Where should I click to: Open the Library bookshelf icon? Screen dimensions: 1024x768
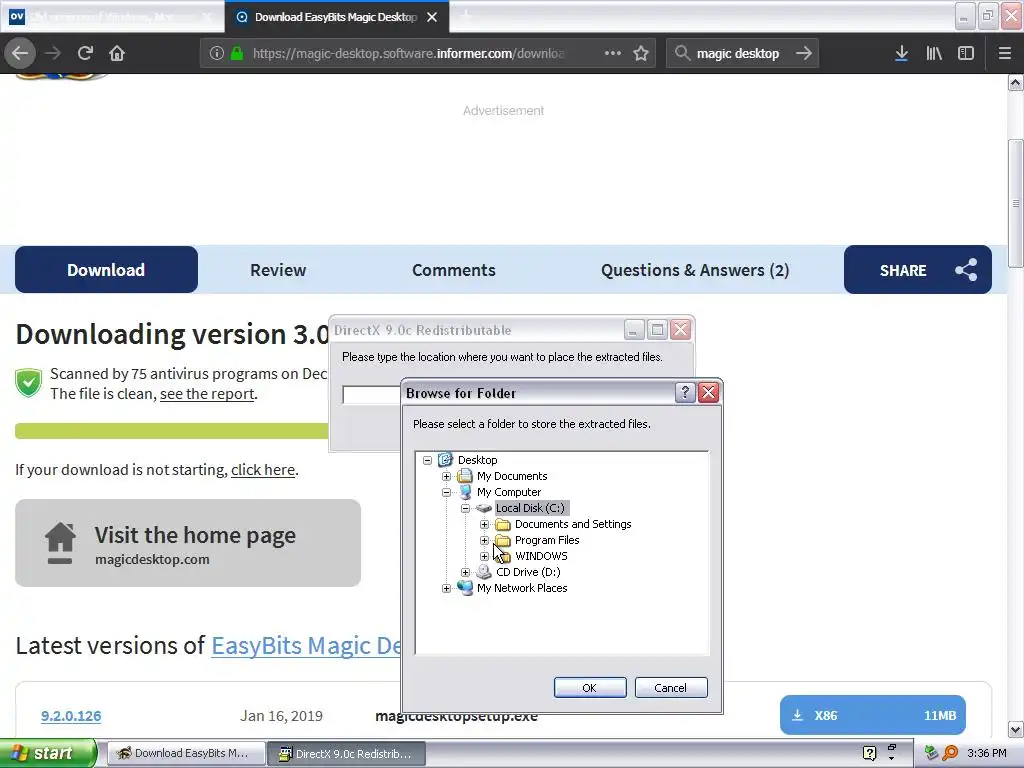click(934, 53)
